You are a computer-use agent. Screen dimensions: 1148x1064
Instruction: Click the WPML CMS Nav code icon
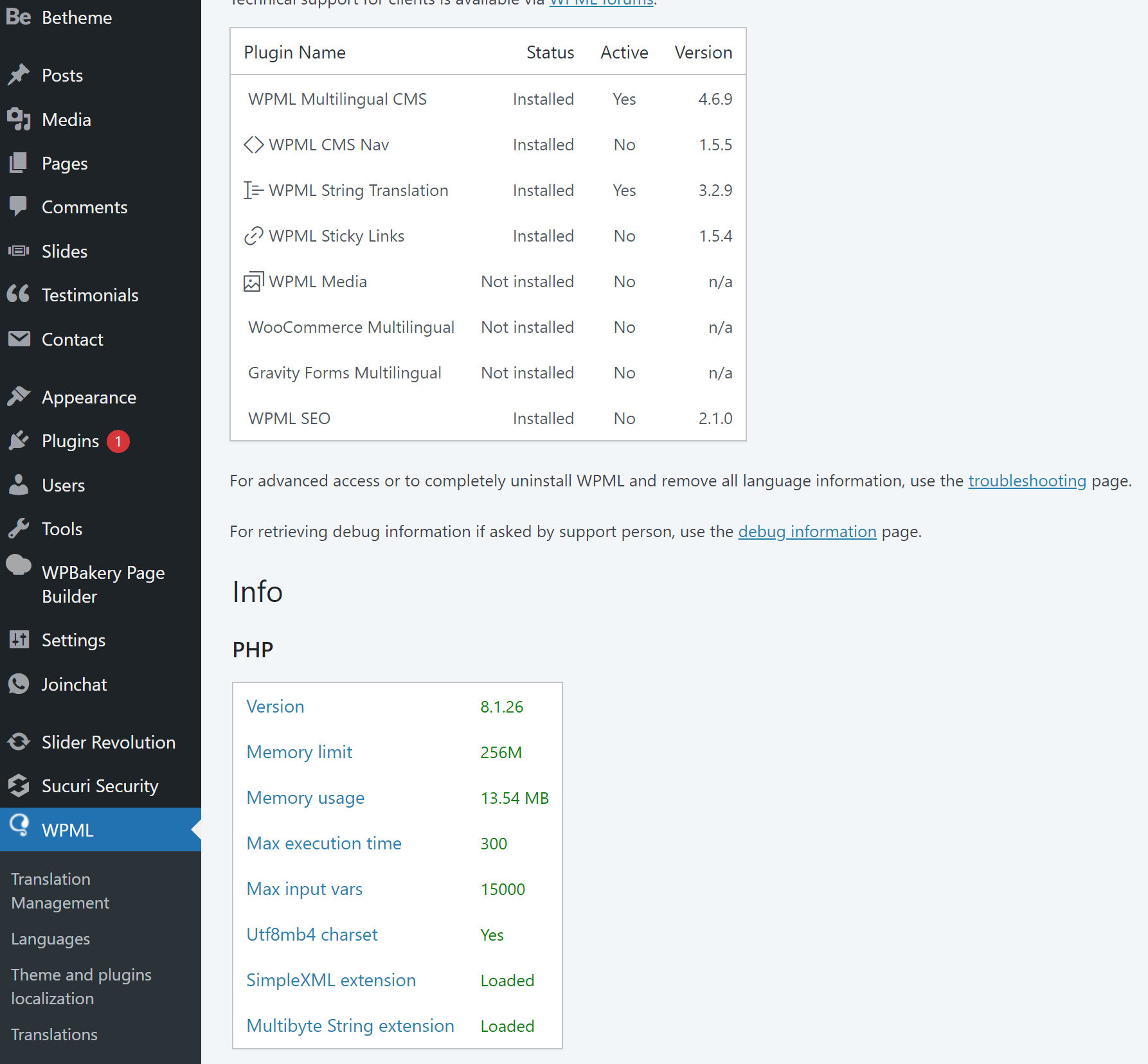(254, 145)
